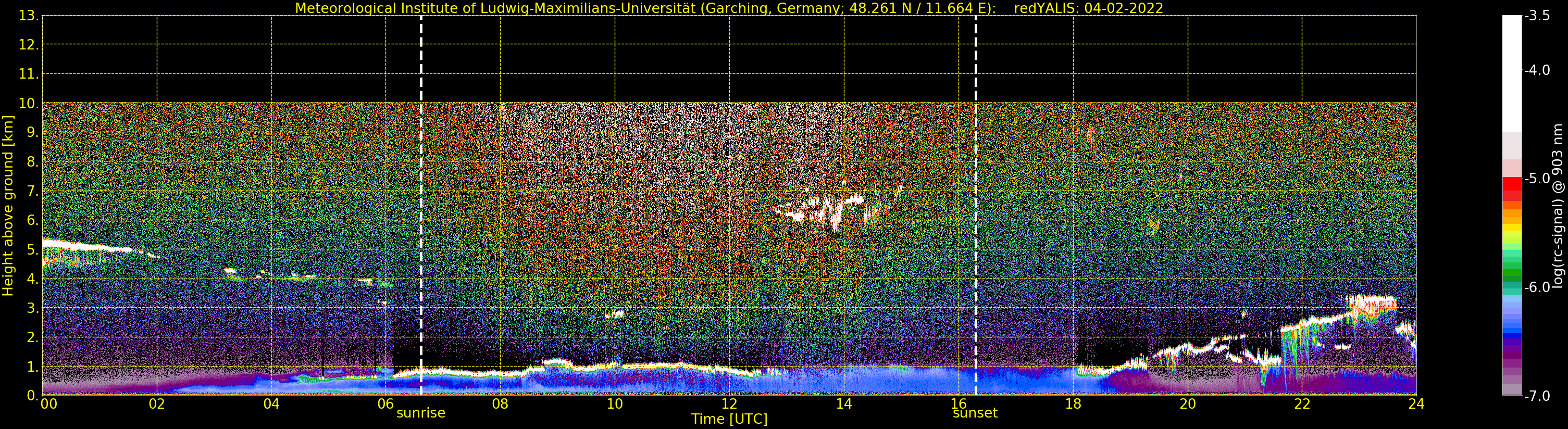Click the '11.' height axis tick
Viewport: 1568px width, 429px height.
click(x=29, y=74)
